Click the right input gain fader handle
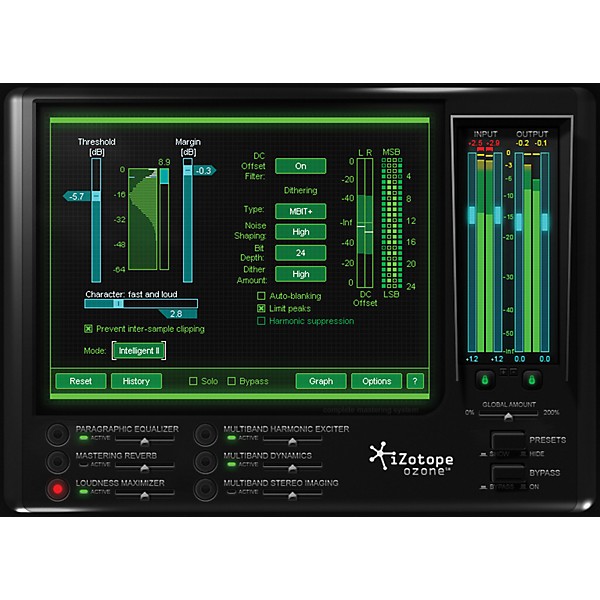This screenshot has height=600, width=600. [x=498, y=215]
